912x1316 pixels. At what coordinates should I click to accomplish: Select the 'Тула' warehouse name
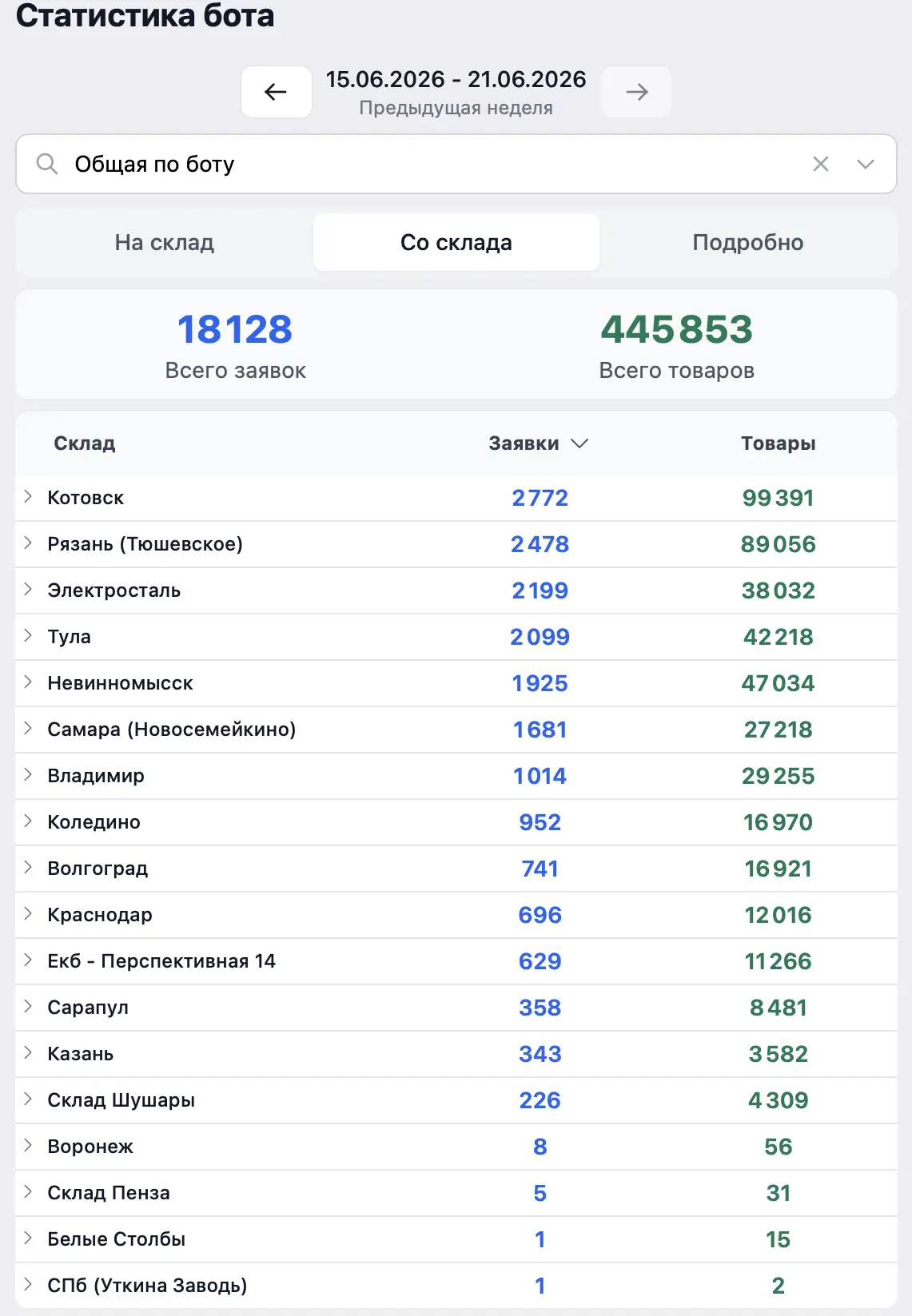(69, 637)
